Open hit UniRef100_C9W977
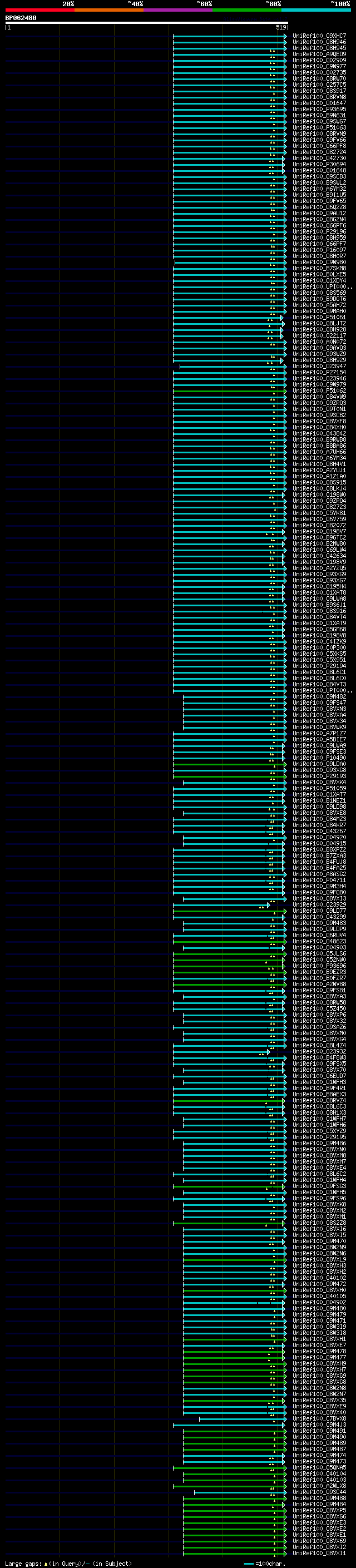356x1568 pixels. tap(319, 66)
